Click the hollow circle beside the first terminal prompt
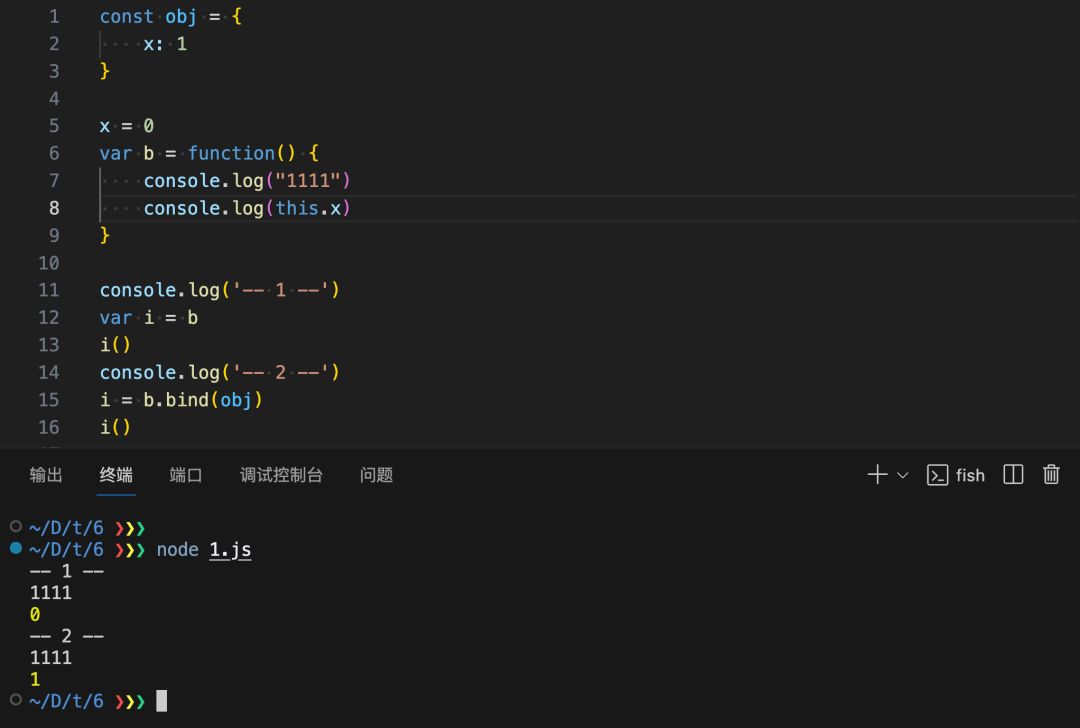1080x728 pixels. click(x=15, y=526)
